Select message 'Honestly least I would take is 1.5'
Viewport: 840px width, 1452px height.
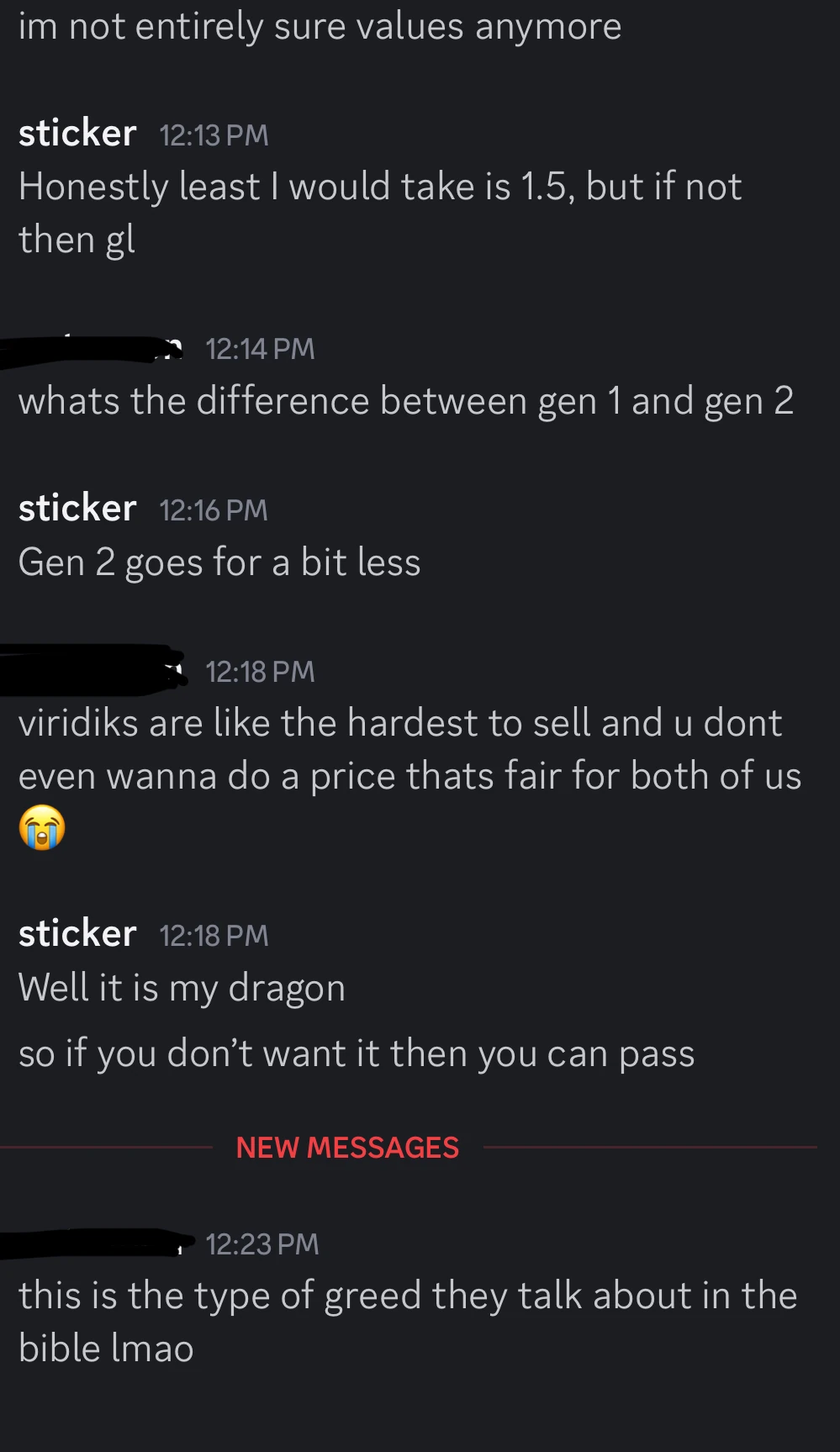[x=380, y=213]
